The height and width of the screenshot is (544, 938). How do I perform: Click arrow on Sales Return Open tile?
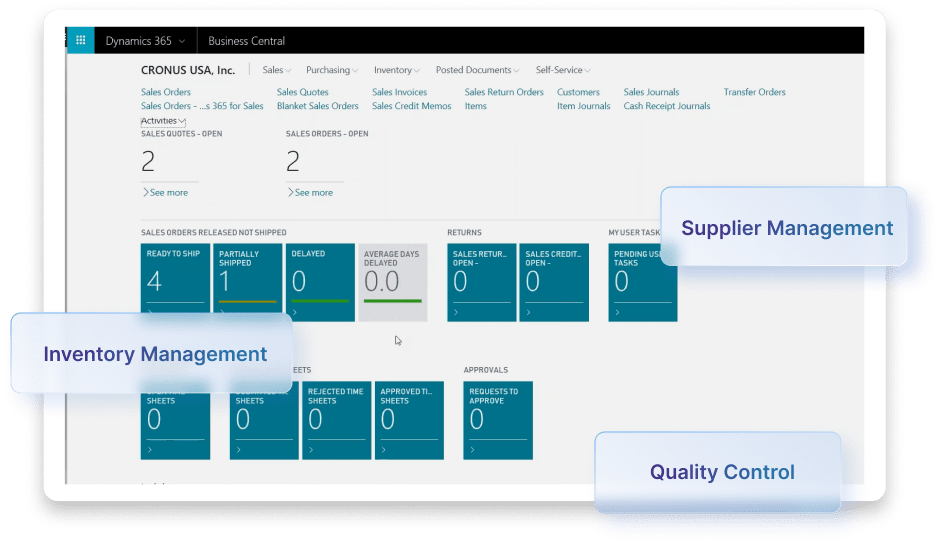(456, 312)
